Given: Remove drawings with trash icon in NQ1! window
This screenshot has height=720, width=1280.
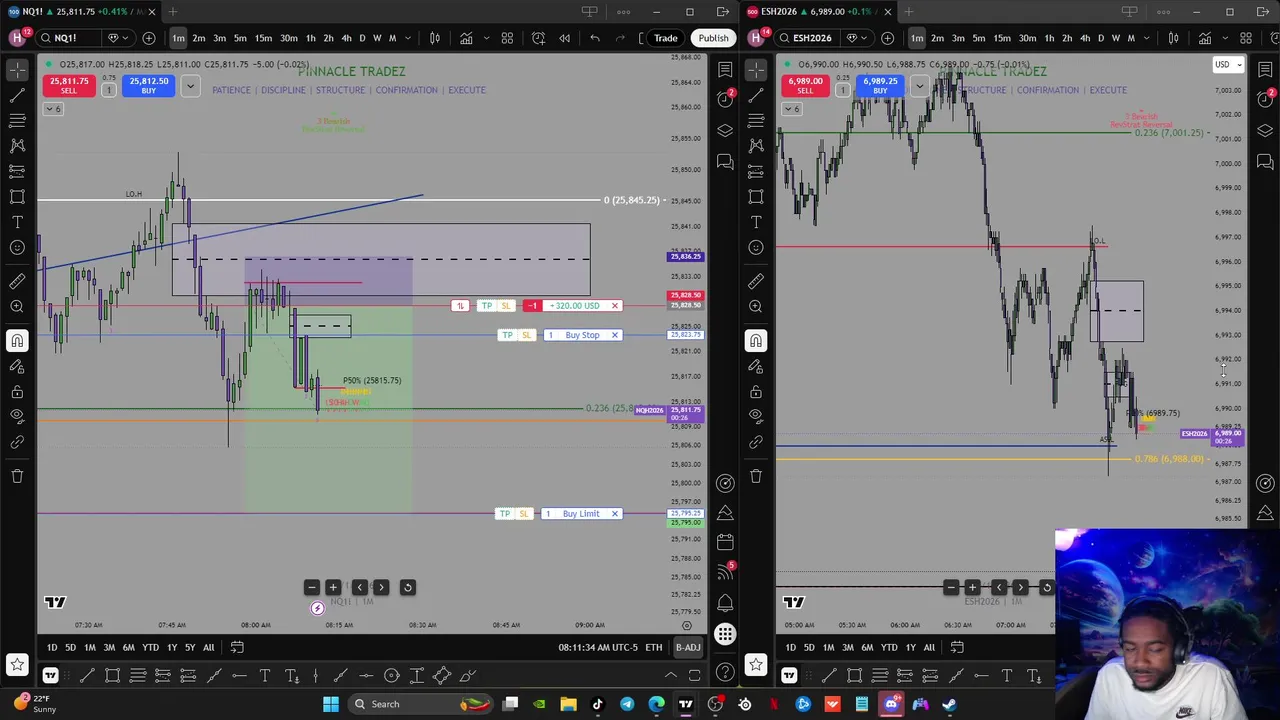Looking at the screenshot, I should 17,476.
